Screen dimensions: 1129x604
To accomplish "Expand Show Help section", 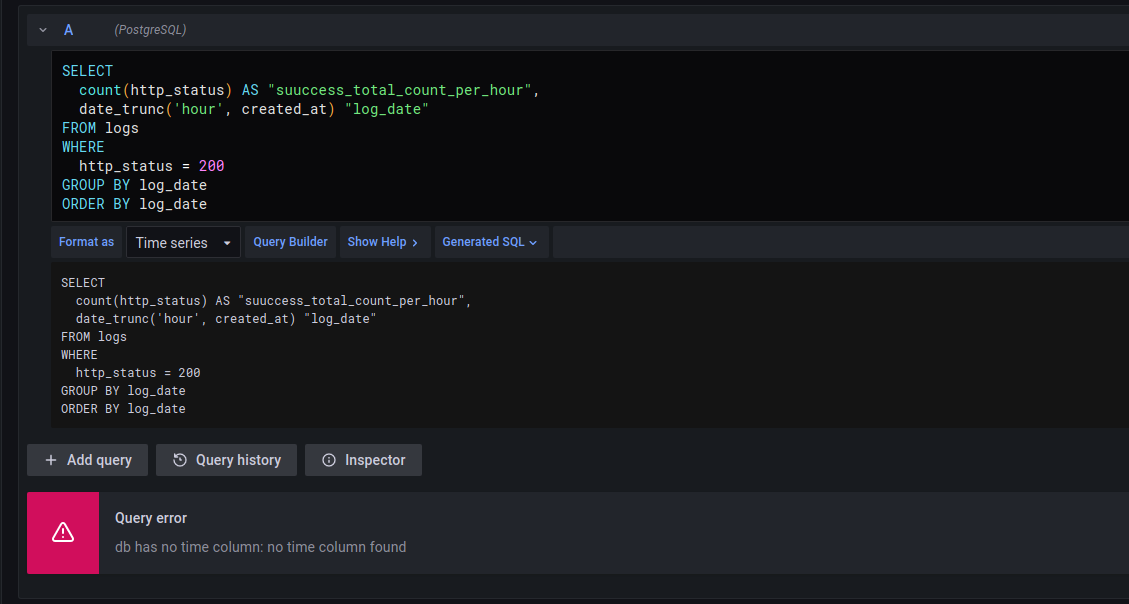I will click(x=383, y=242).
